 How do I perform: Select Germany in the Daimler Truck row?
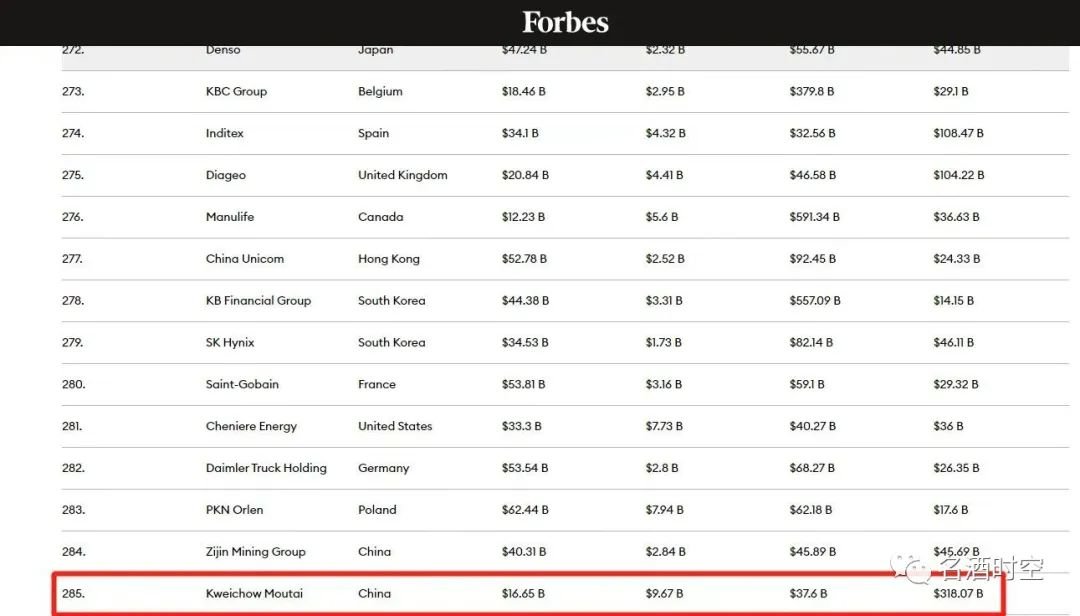pos(384,468)
